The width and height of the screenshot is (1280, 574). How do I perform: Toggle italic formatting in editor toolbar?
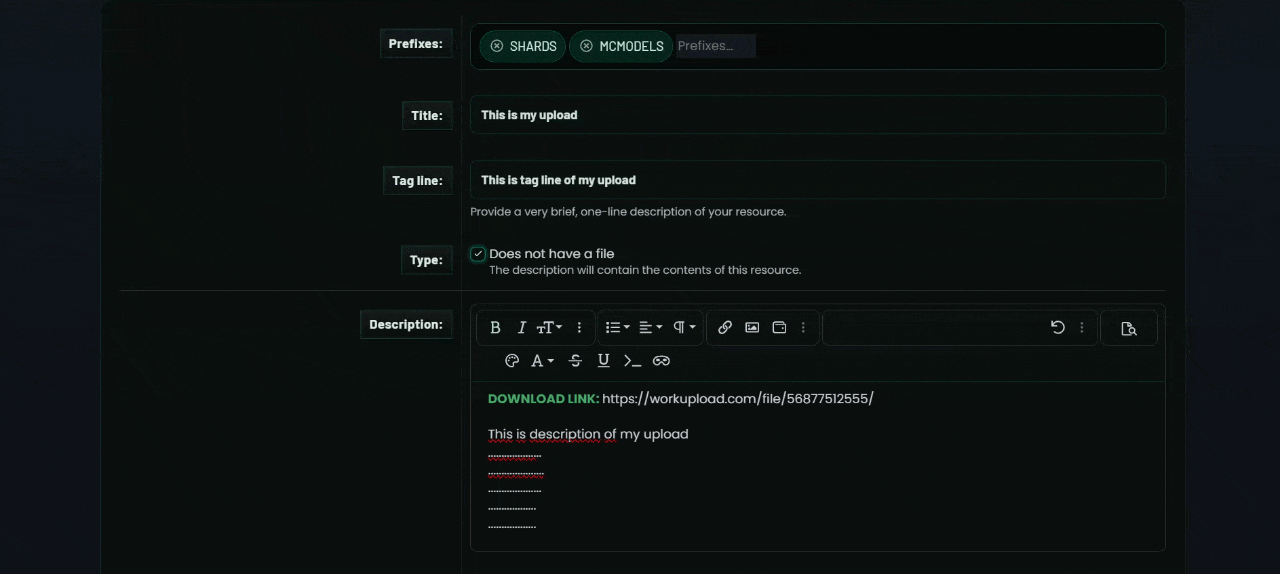pyautogui.click(x=521, y=327)
